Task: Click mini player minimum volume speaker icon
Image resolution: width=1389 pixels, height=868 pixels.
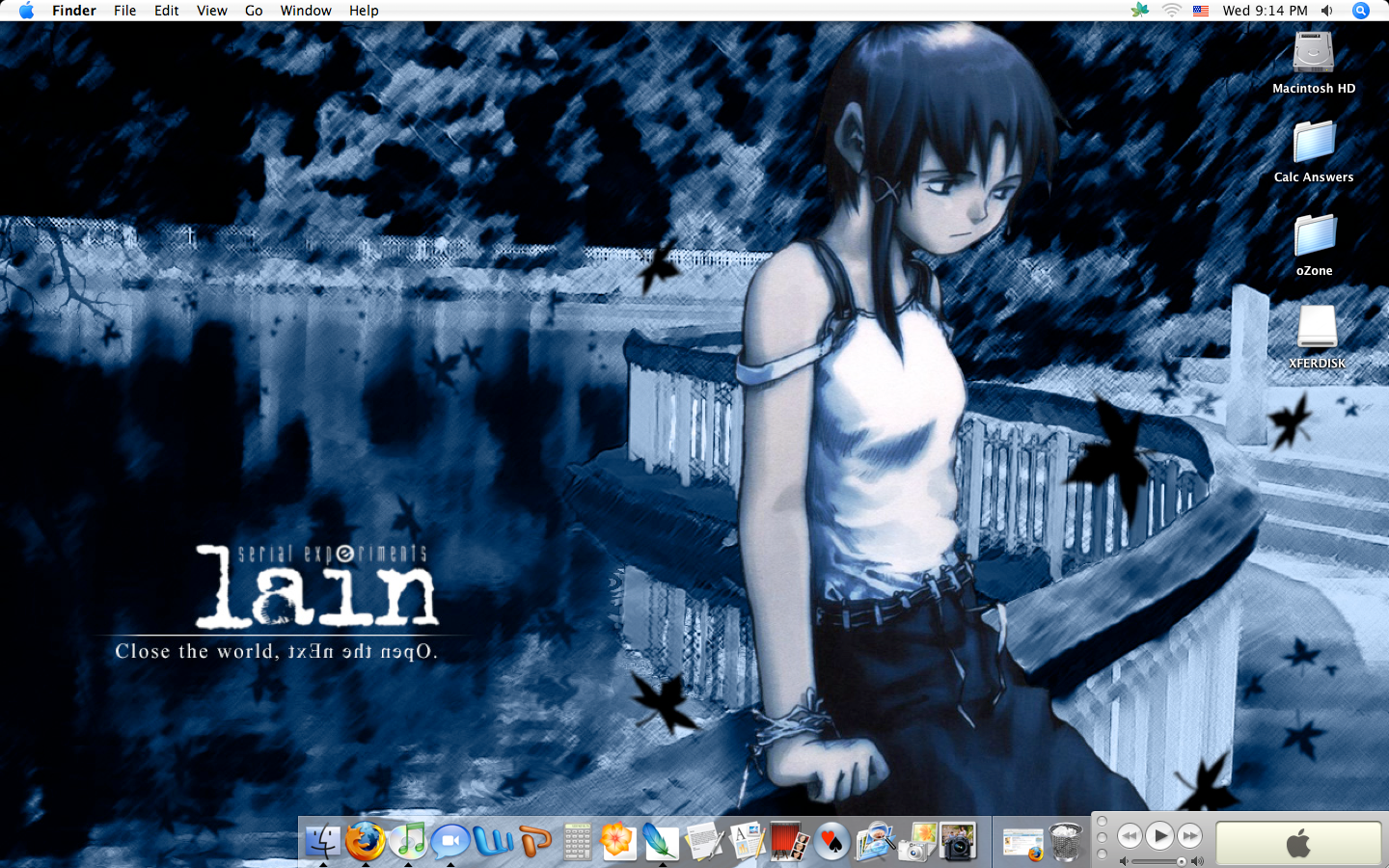Action: 1123,861
